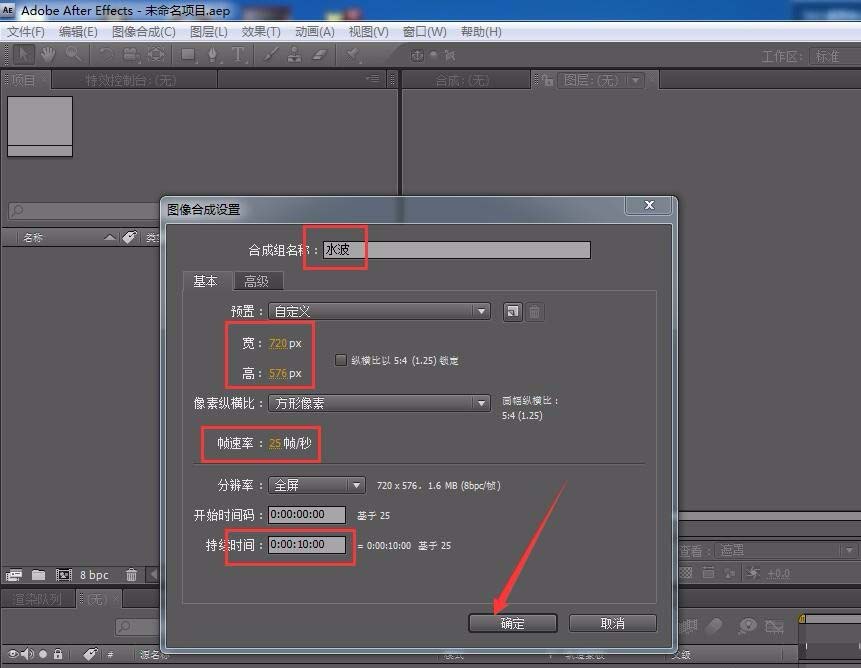This screenshot has height=668, width=861.
Task: Open project panel flyout menu
Action: click(x=373, y=79)
